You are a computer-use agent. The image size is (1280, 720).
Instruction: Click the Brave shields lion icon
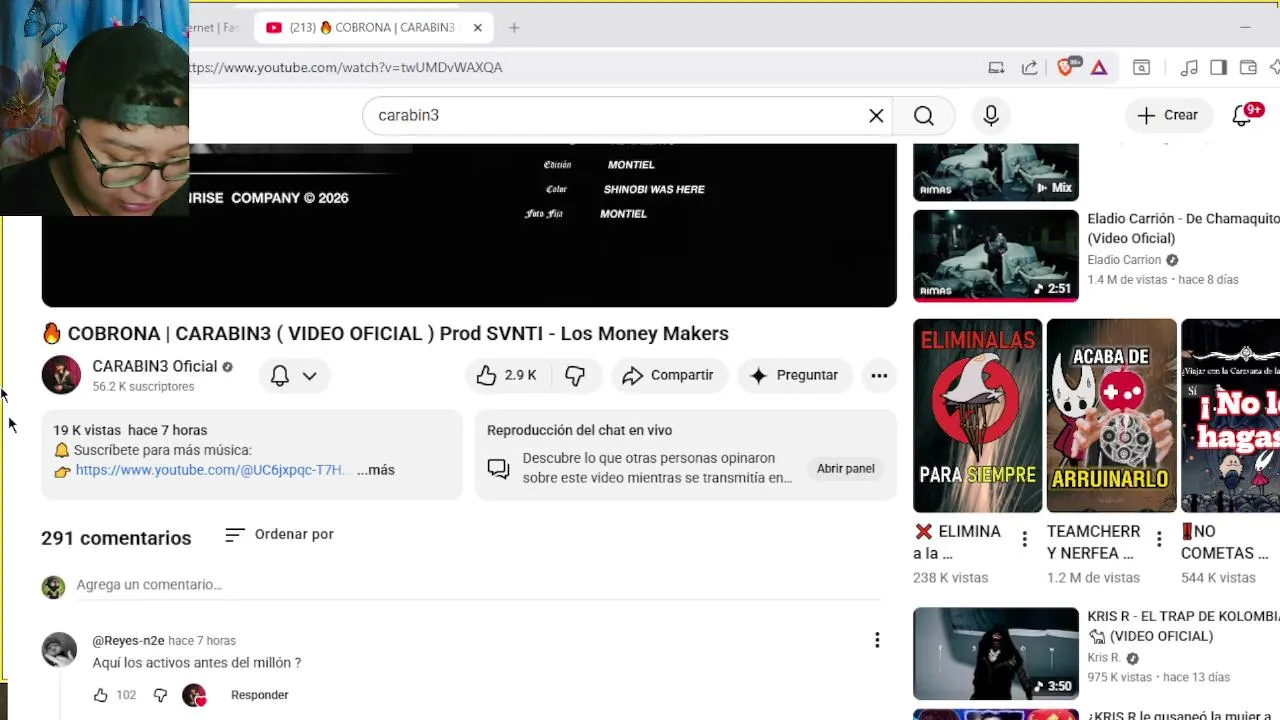pyautogui.click(x=1066, y=67)
